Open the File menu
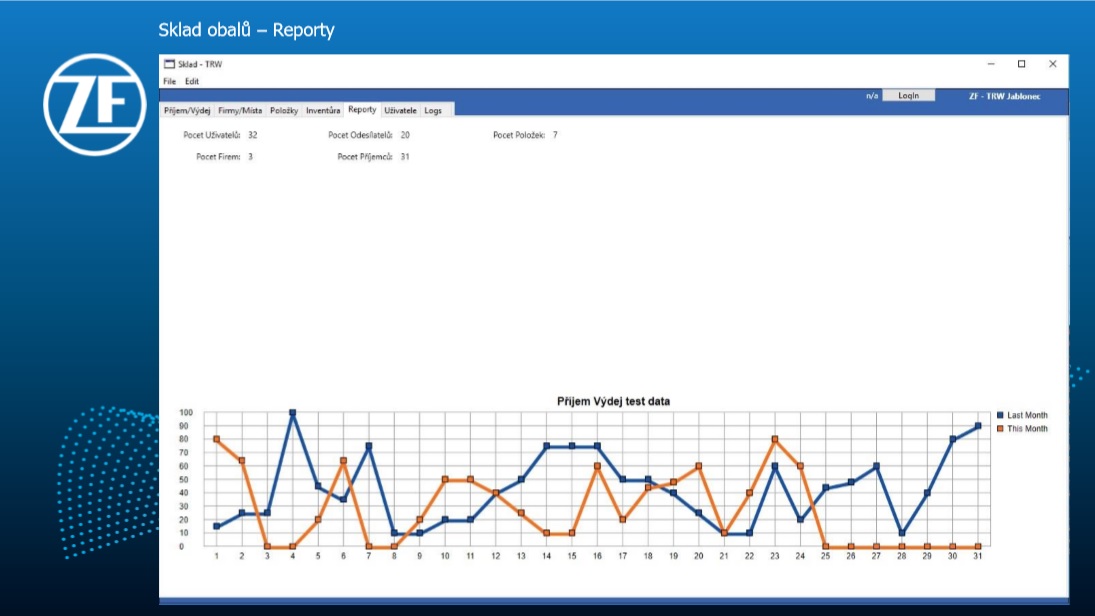This screenshot has height=616, width=1095. click(170, 82)
